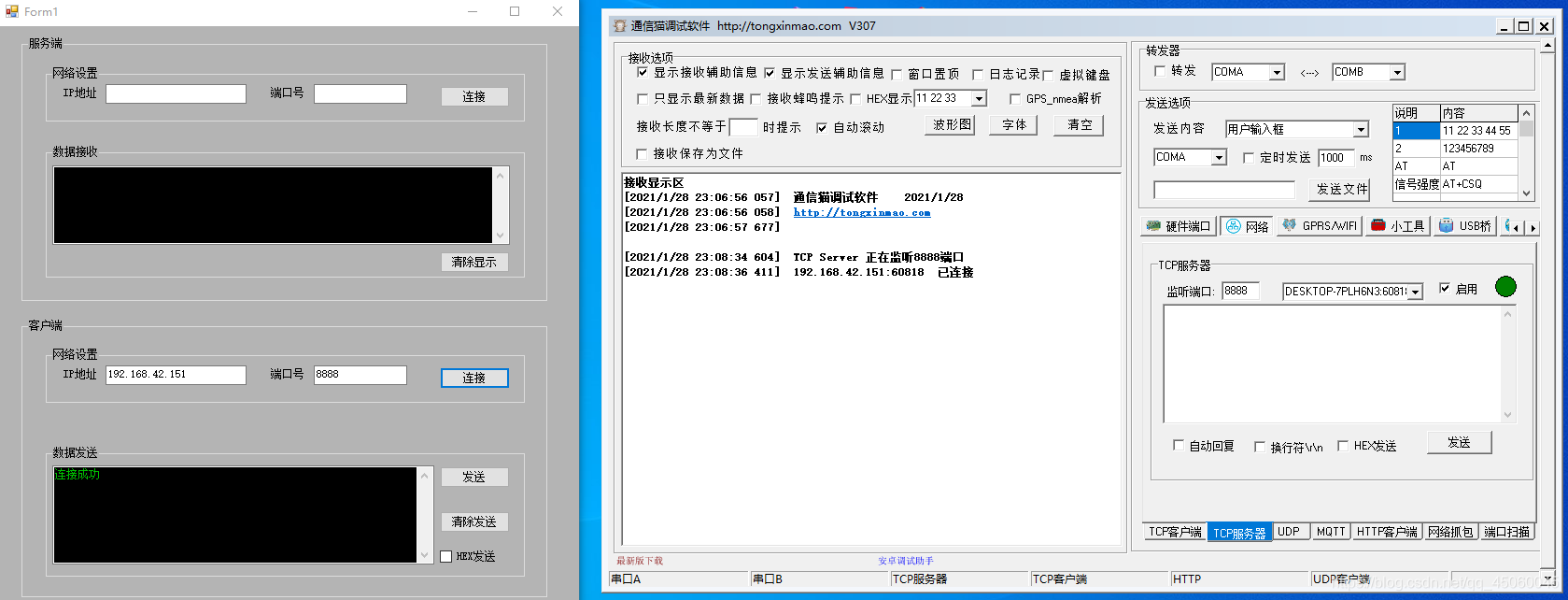Open the forwarder COMB dropdown
The image size is (1568, 600).
point(1397,72)
